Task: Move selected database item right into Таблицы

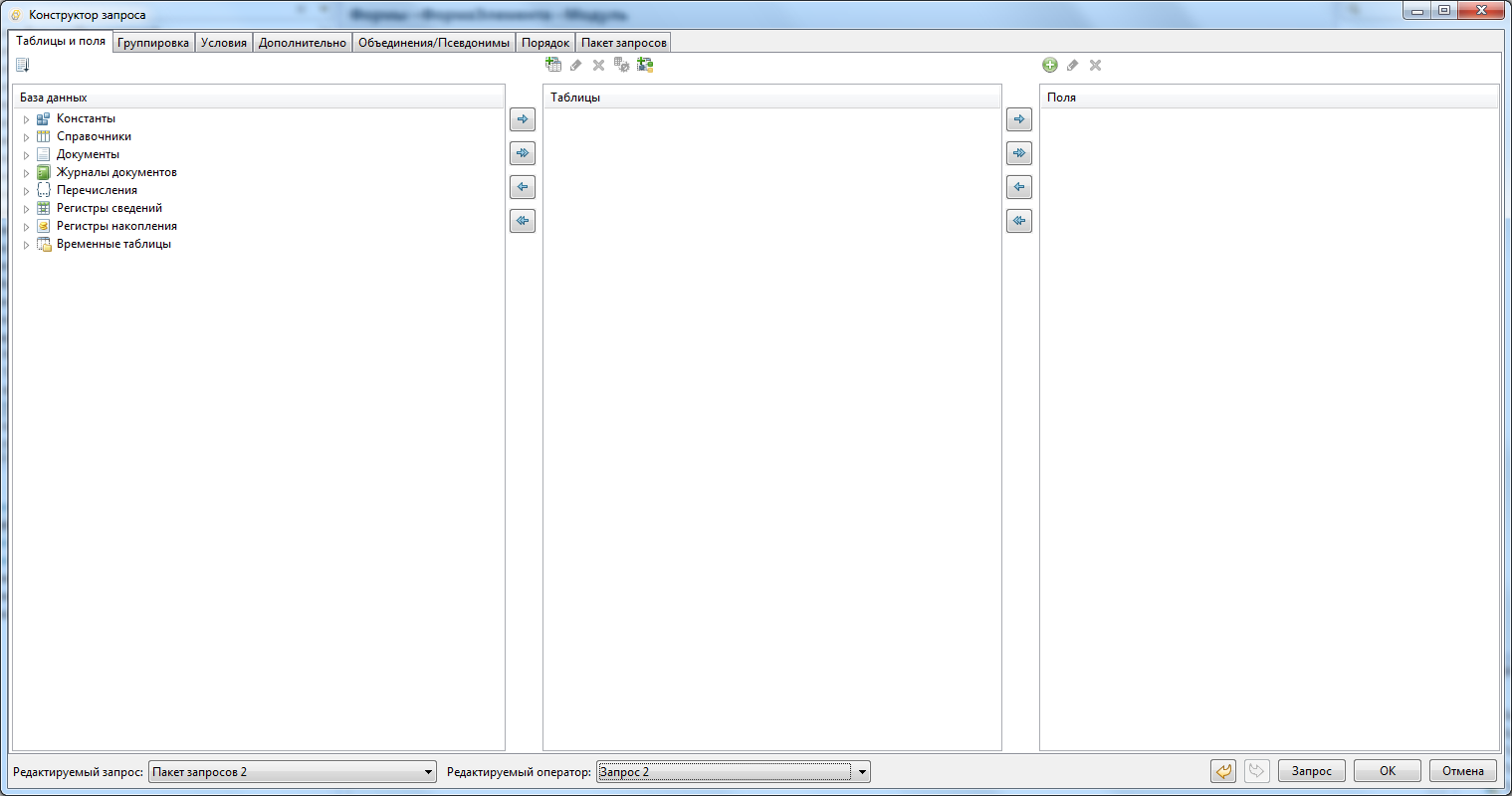Action: [523, 119]
